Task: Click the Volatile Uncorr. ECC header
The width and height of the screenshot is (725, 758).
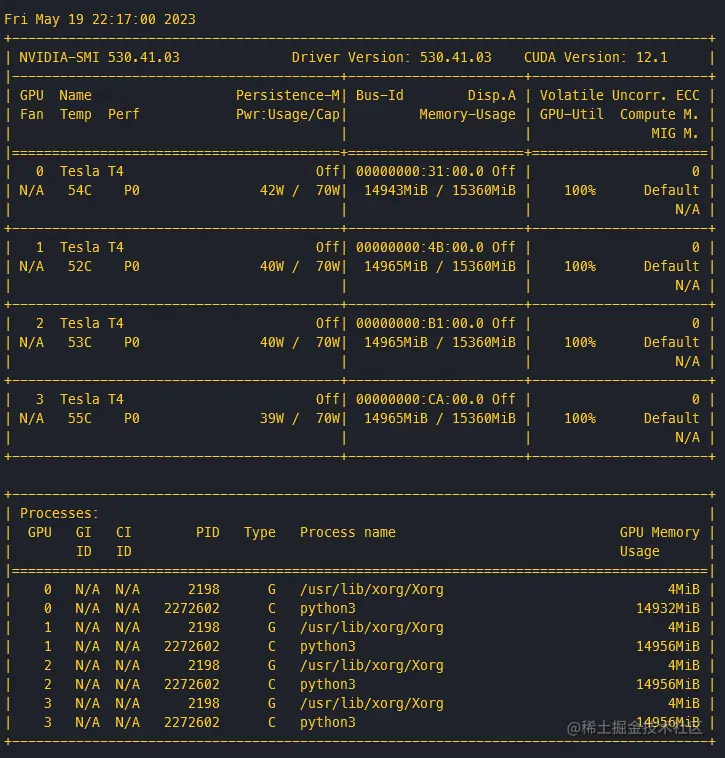Action: tap(620, 95)
